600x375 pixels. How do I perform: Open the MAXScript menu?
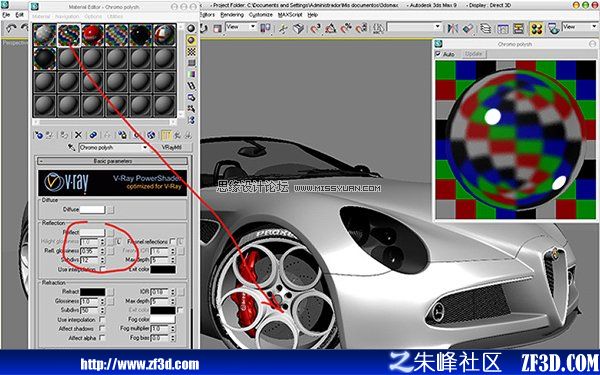tap(290, 15)
